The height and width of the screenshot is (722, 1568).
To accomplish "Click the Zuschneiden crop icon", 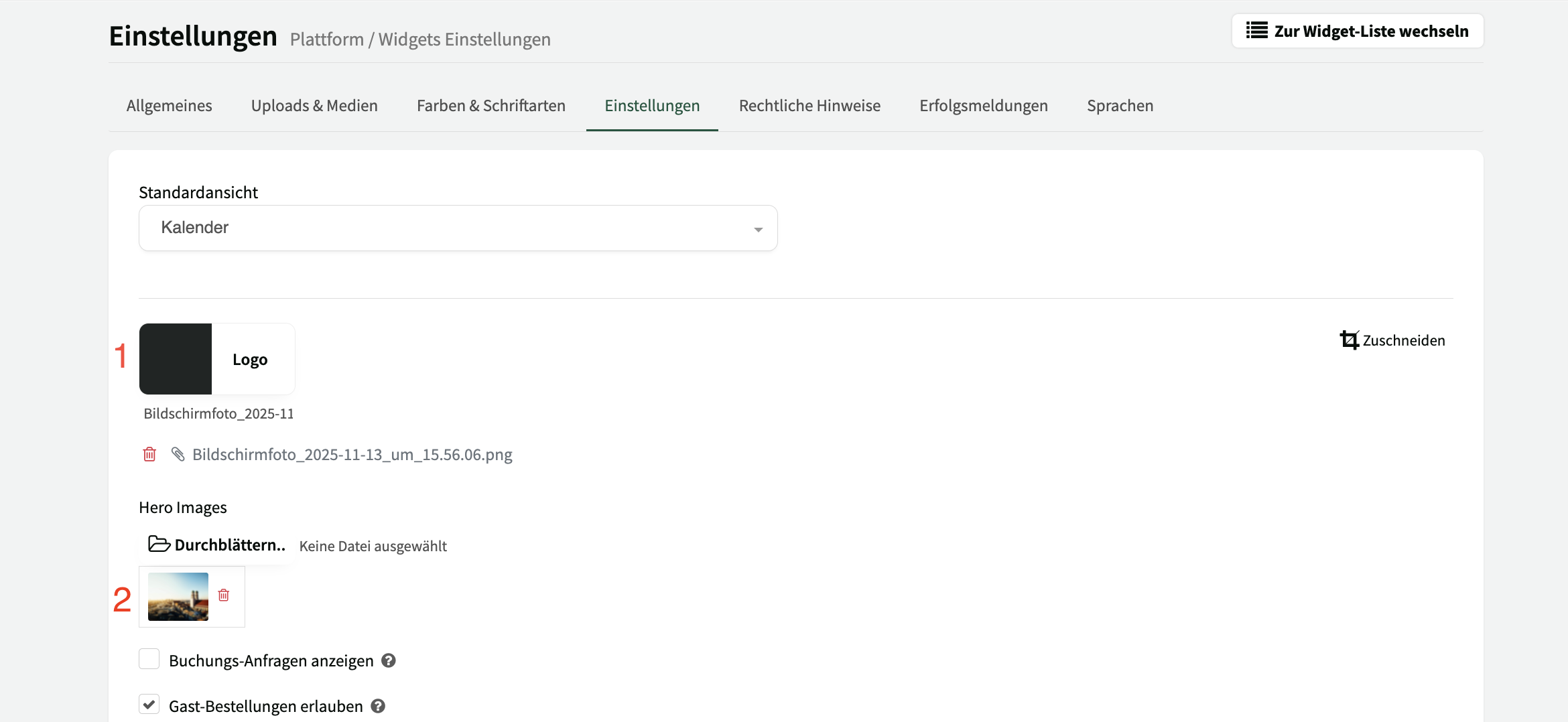I will pyautogui.click(x=1349, y=340).
